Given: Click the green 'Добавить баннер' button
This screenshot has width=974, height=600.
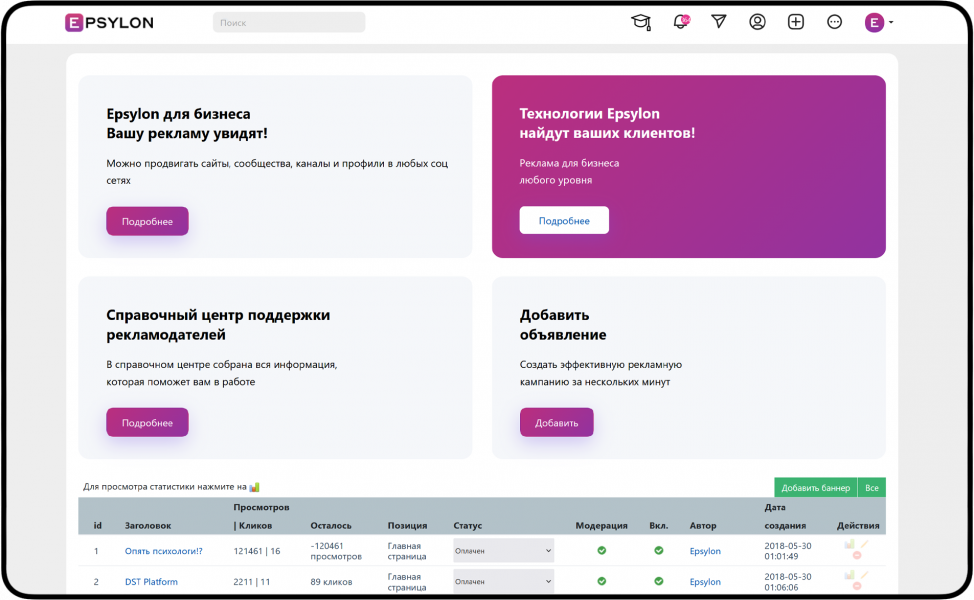Looking at the screenshot, I should click(816, 488).
